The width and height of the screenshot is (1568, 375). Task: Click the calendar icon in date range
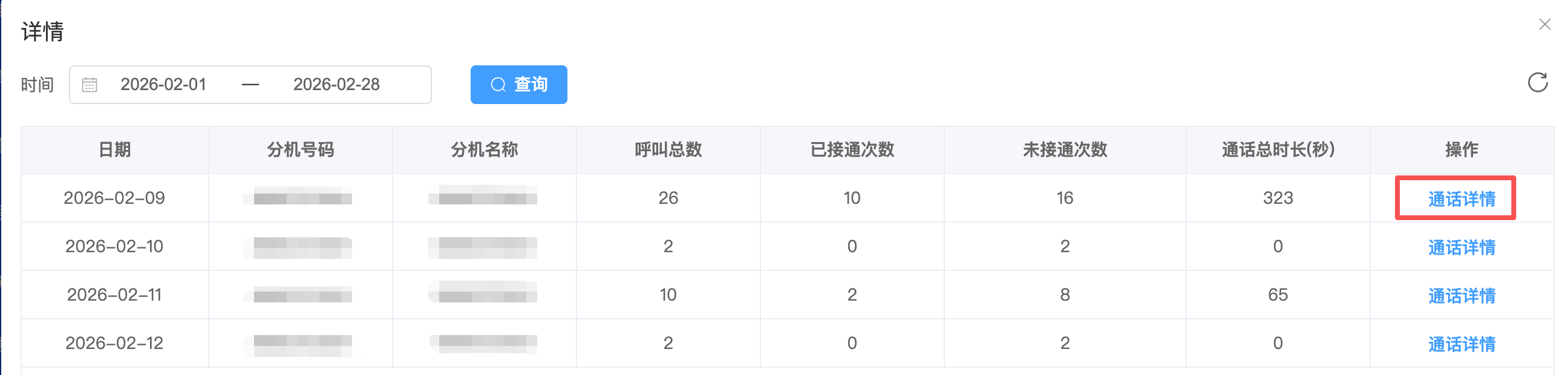tap(90, 85)
